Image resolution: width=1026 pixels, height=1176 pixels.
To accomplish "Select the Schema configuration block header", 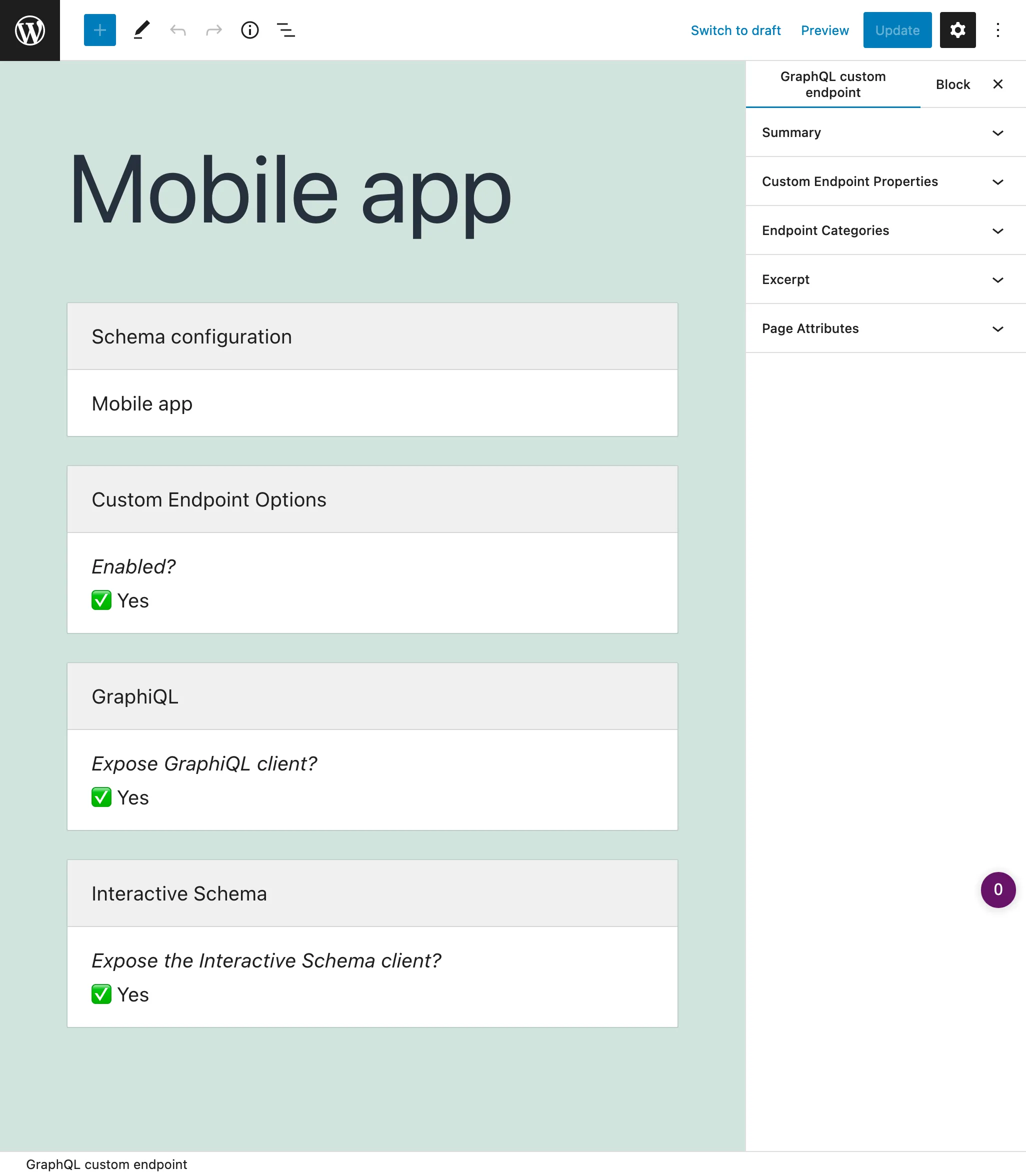I will click(372, 336).
